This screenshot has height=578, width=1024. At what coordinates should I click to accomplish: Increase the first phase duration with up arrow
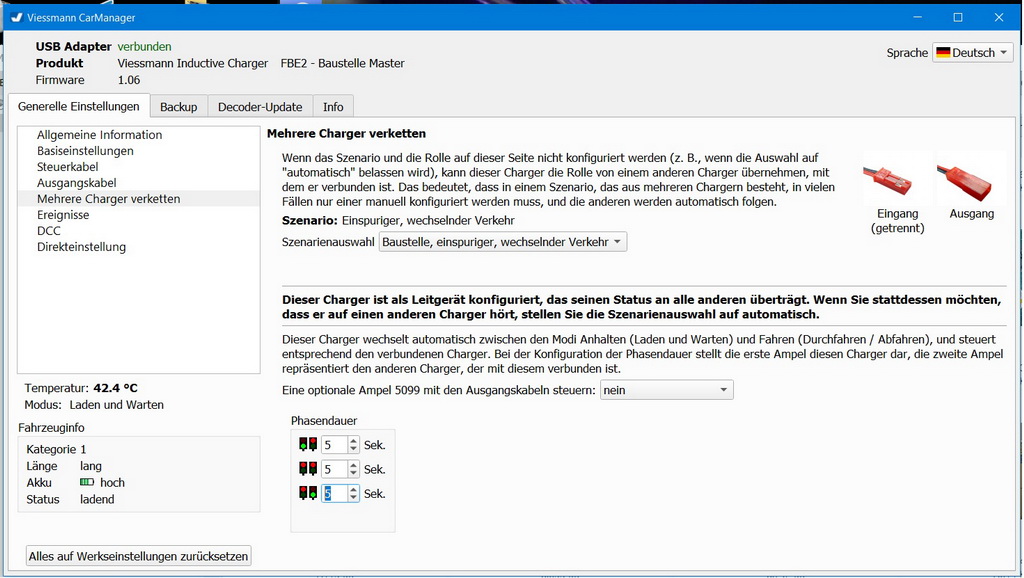tap(353, 441)
